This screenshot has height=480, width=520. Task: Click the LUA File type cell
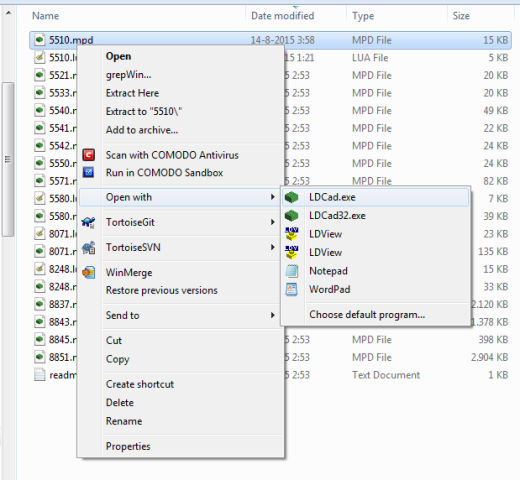370,58
